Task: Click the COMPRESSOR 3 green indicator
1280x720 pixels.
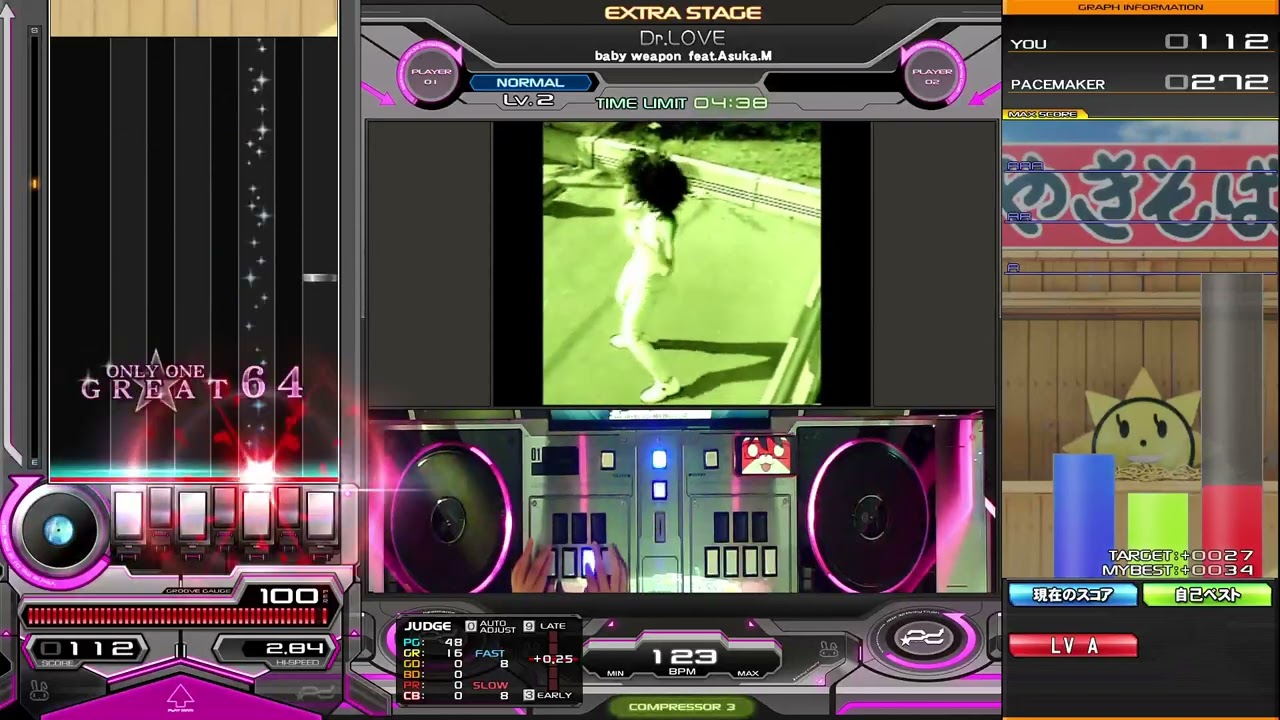Action: tap(682, 707)
